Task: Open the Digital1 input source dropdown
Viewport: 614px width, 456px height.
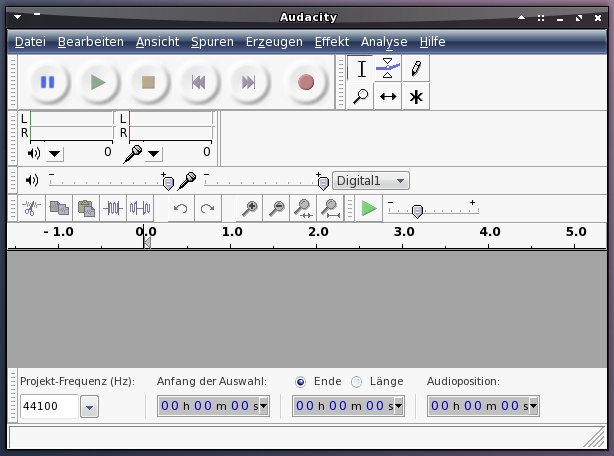Action: [371, 181]
